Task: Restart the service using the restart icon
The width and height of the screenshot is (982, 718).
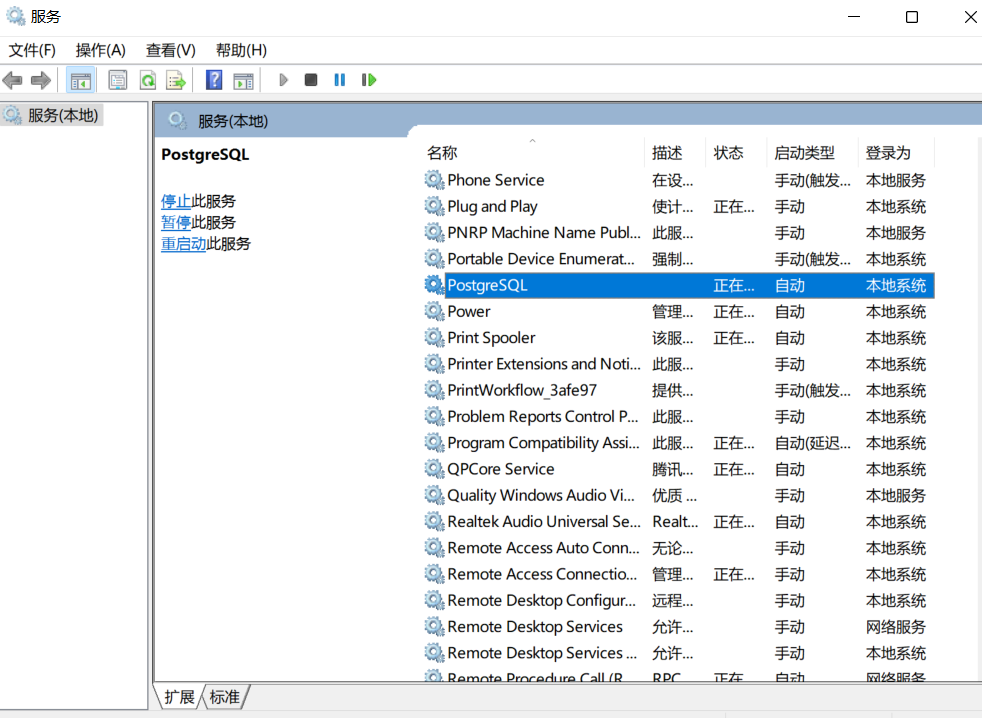Action: pyautogui.click(x=368, y=80)
